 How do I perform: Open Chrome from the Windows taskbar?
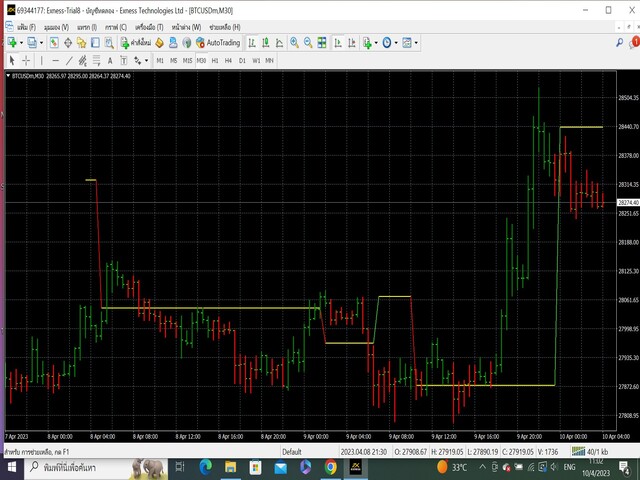331,467
